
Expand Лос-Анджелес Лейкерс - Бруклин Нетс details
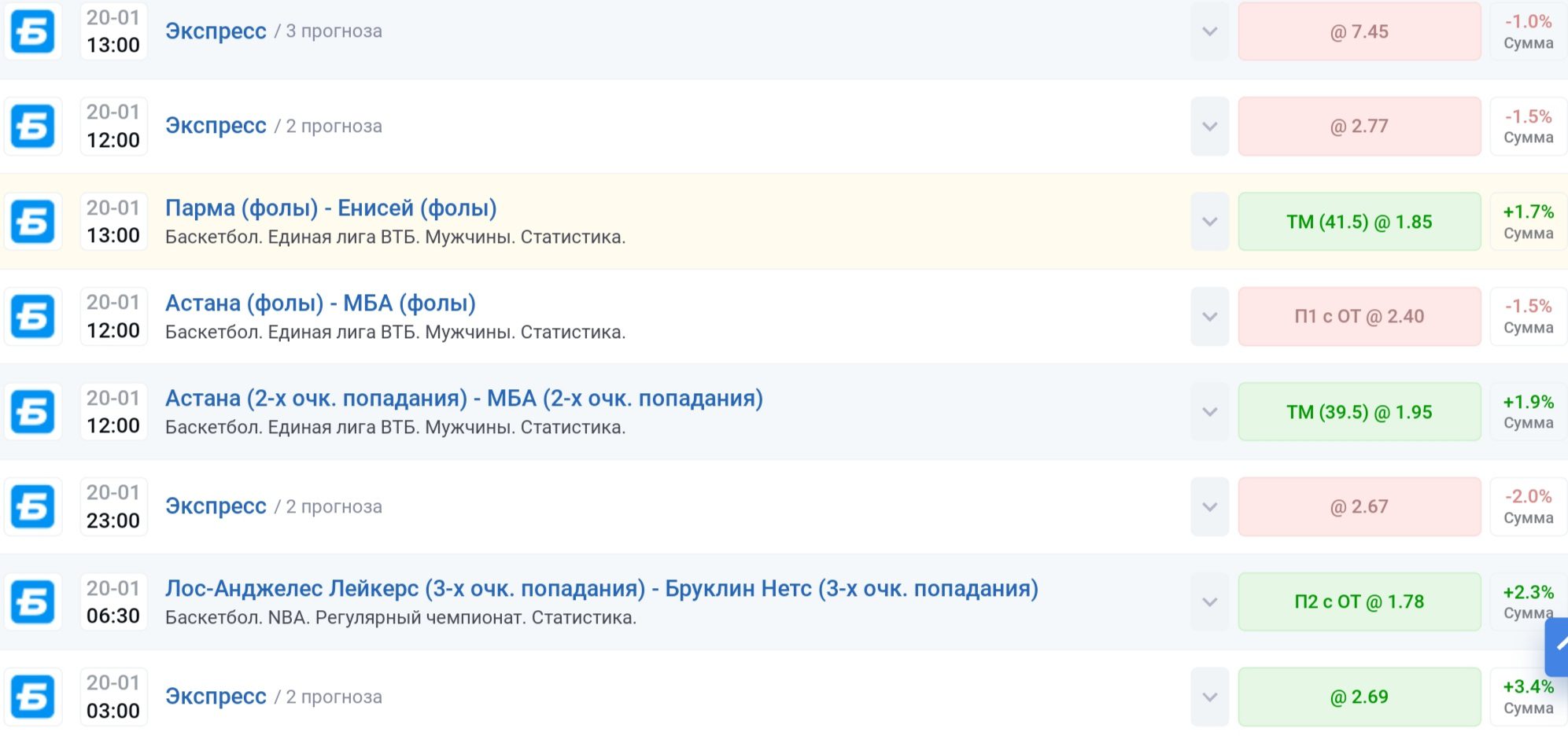click(x=1210, y=602)
